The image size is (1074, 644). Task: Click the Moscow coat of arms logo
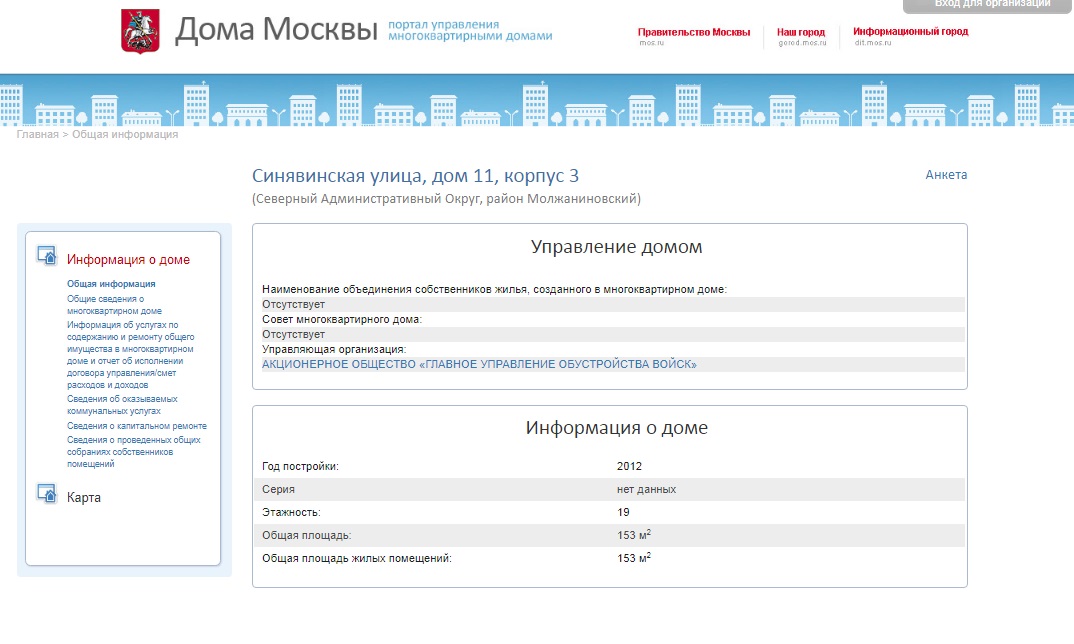click(133, 32)
